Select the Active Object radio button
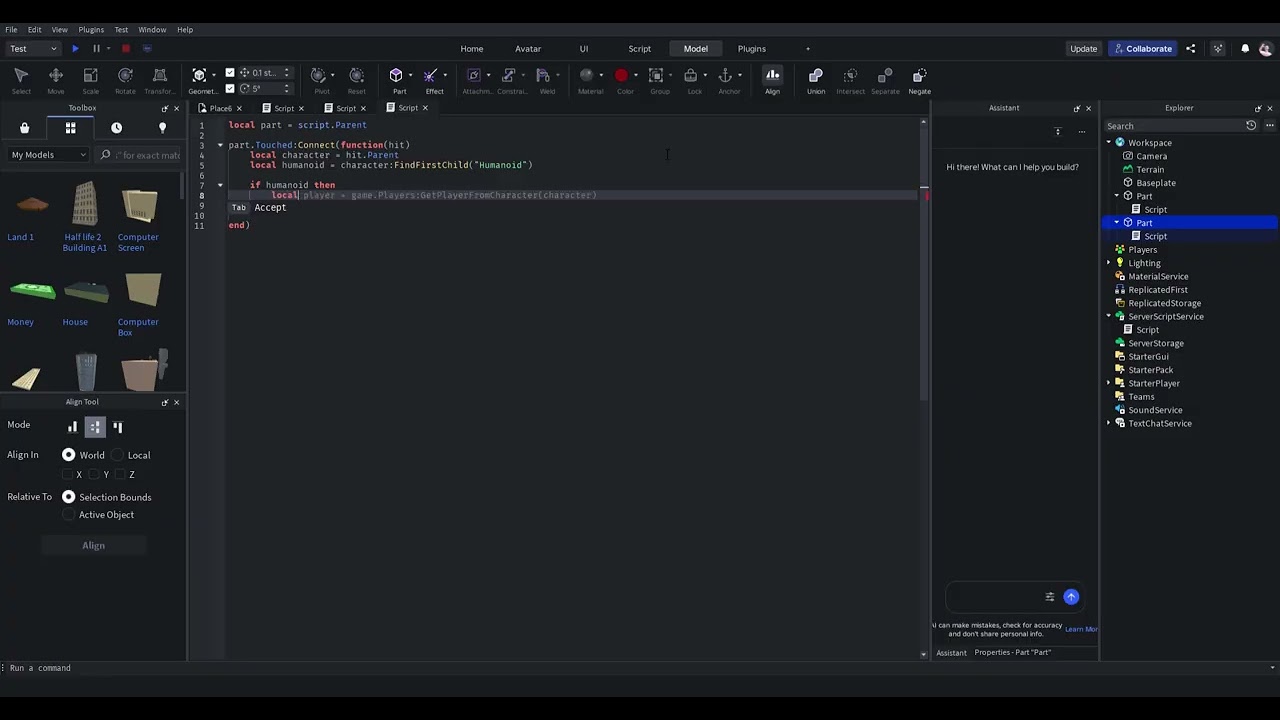 click(69, 515)
